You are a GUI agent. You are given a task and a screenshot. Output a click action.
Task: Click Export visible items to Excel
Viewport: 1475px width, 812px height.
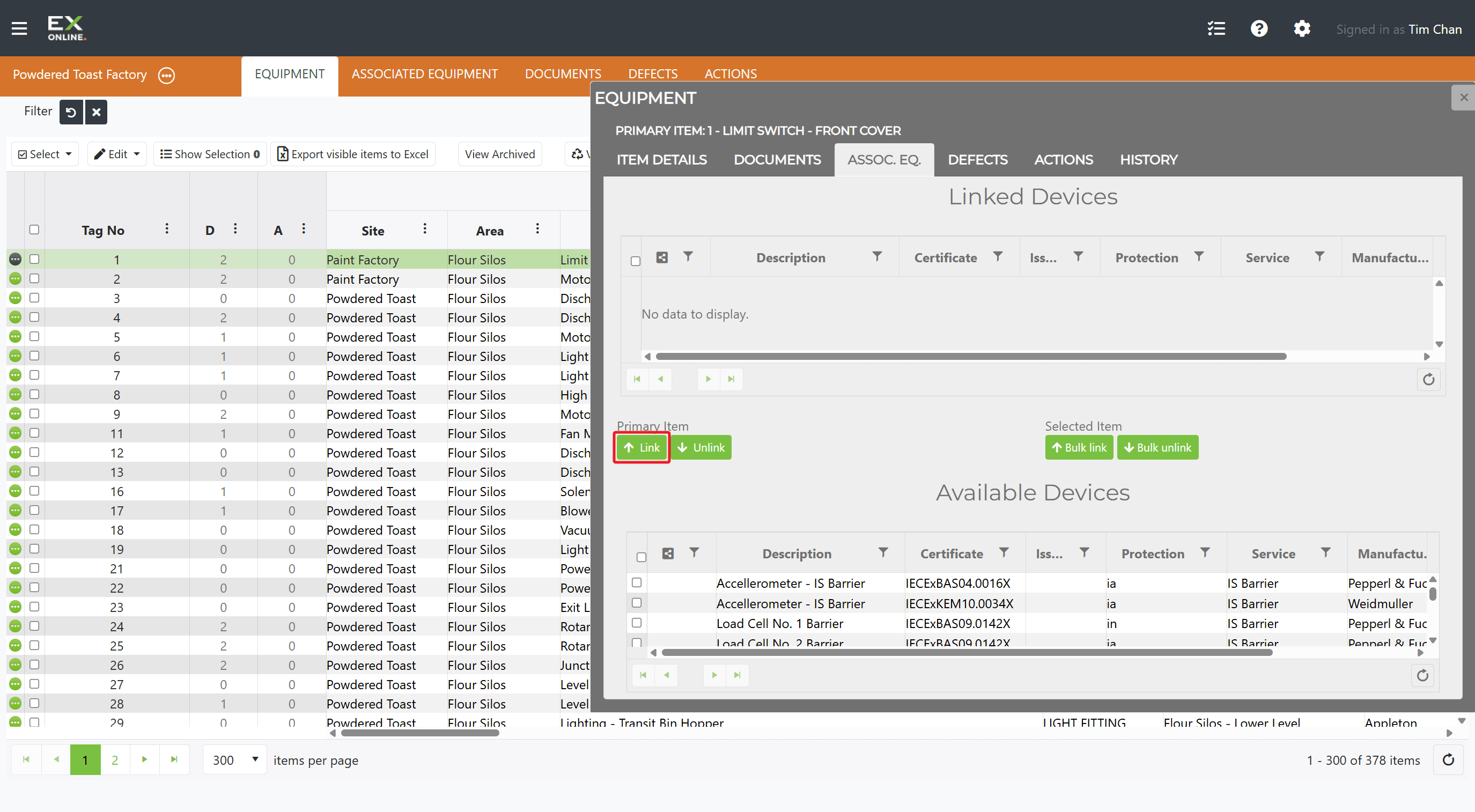pyautogui.click(x=353, y=154)
